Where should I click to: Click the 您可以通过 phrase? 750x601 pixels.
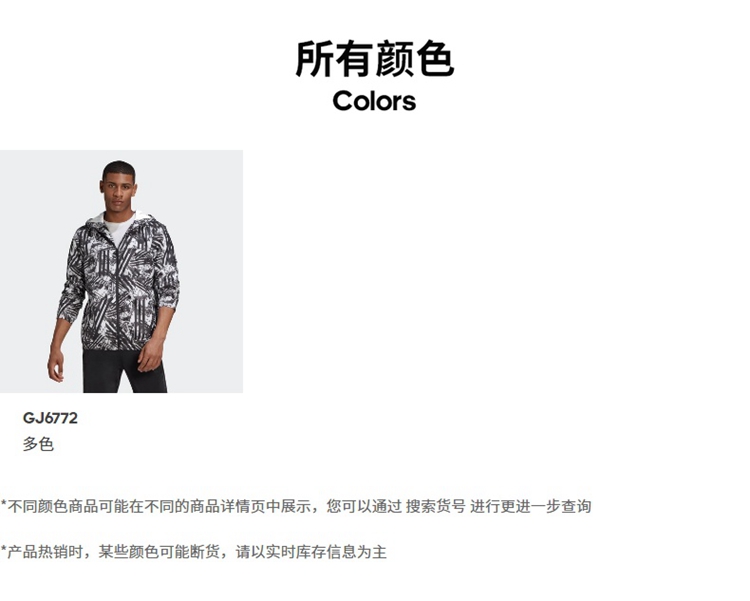364,506
